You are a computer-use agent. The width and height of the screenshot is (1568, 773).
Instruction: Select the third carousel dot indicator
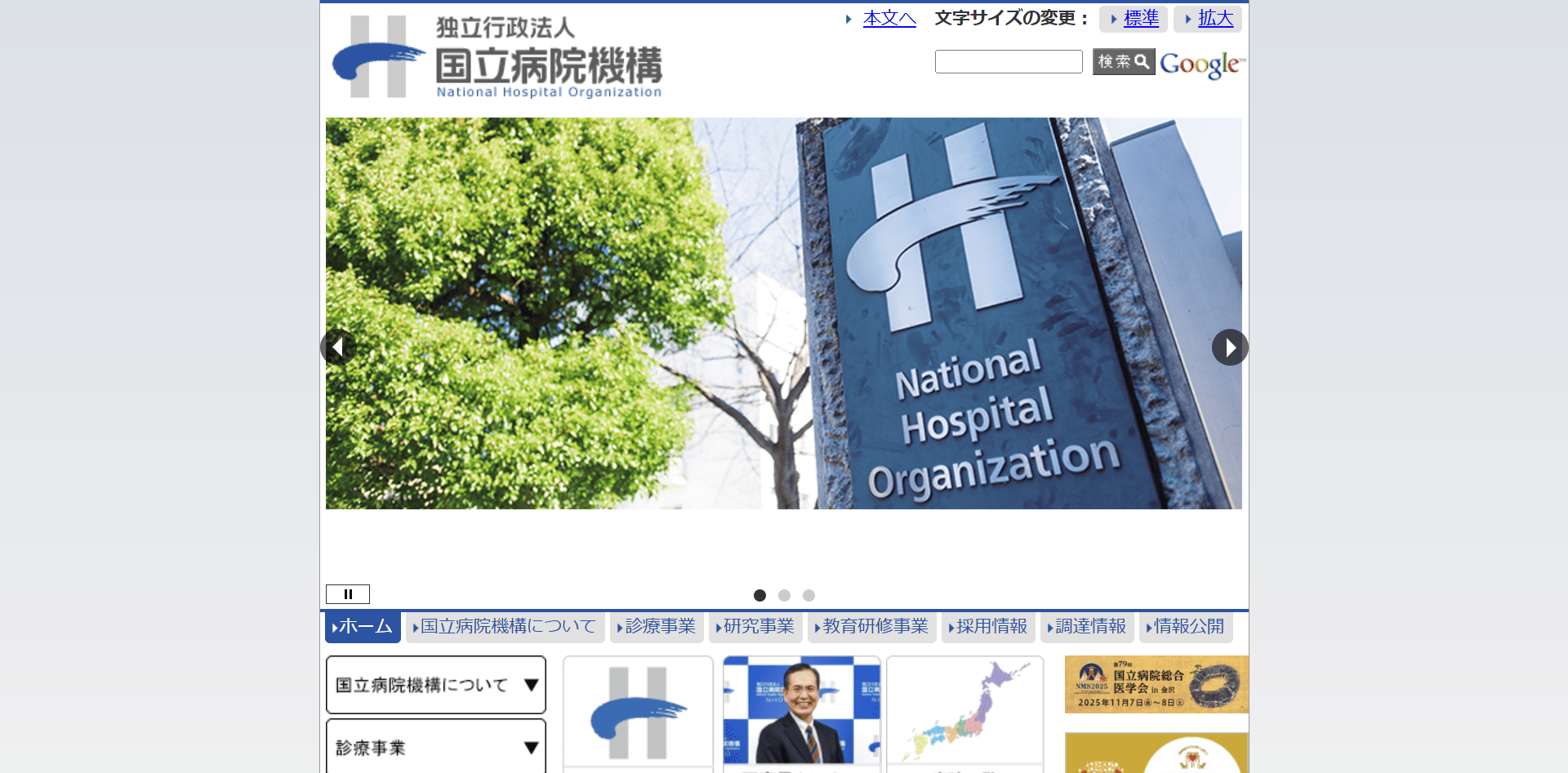click(x=808, y=595)
